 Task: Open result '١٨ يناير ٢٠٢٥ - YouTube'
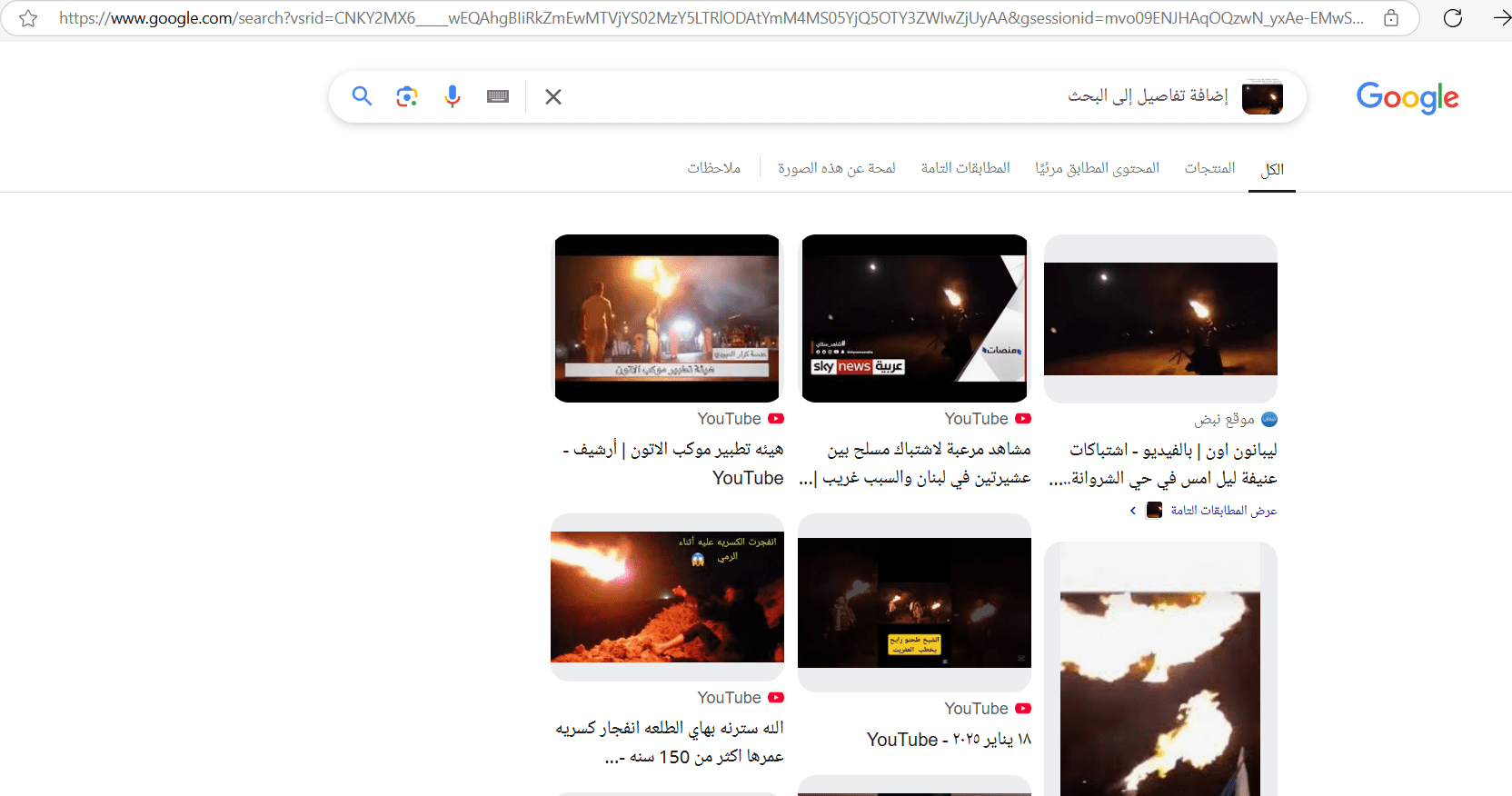point(950,740)
